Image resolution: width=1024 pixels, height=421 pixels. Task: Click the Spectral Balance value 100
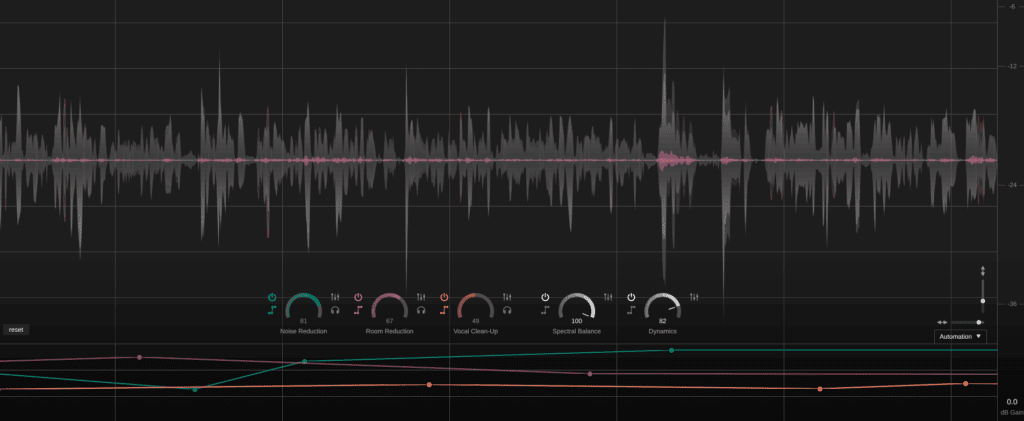577,321
